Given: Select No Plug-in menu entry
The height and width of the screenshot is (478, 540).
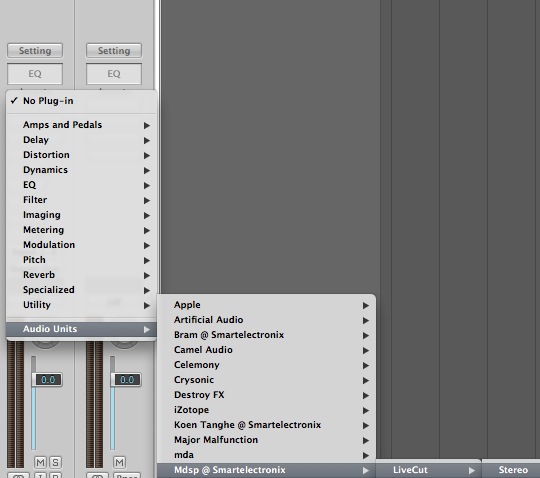Looking at the screenshot, I should 81,101.
